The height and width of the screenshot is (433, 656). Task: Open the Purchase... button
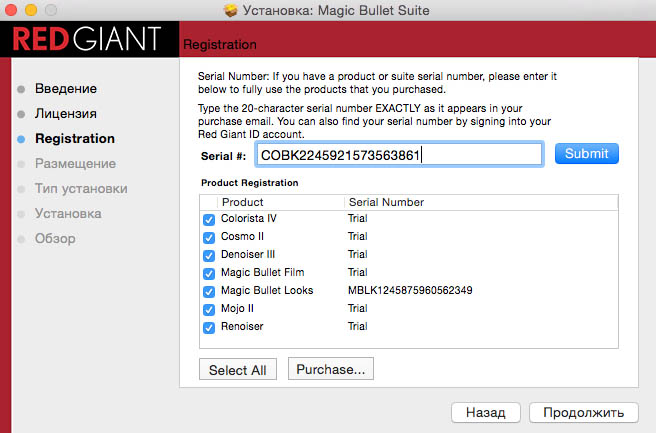pyautogui.click(x=331, y=369)
